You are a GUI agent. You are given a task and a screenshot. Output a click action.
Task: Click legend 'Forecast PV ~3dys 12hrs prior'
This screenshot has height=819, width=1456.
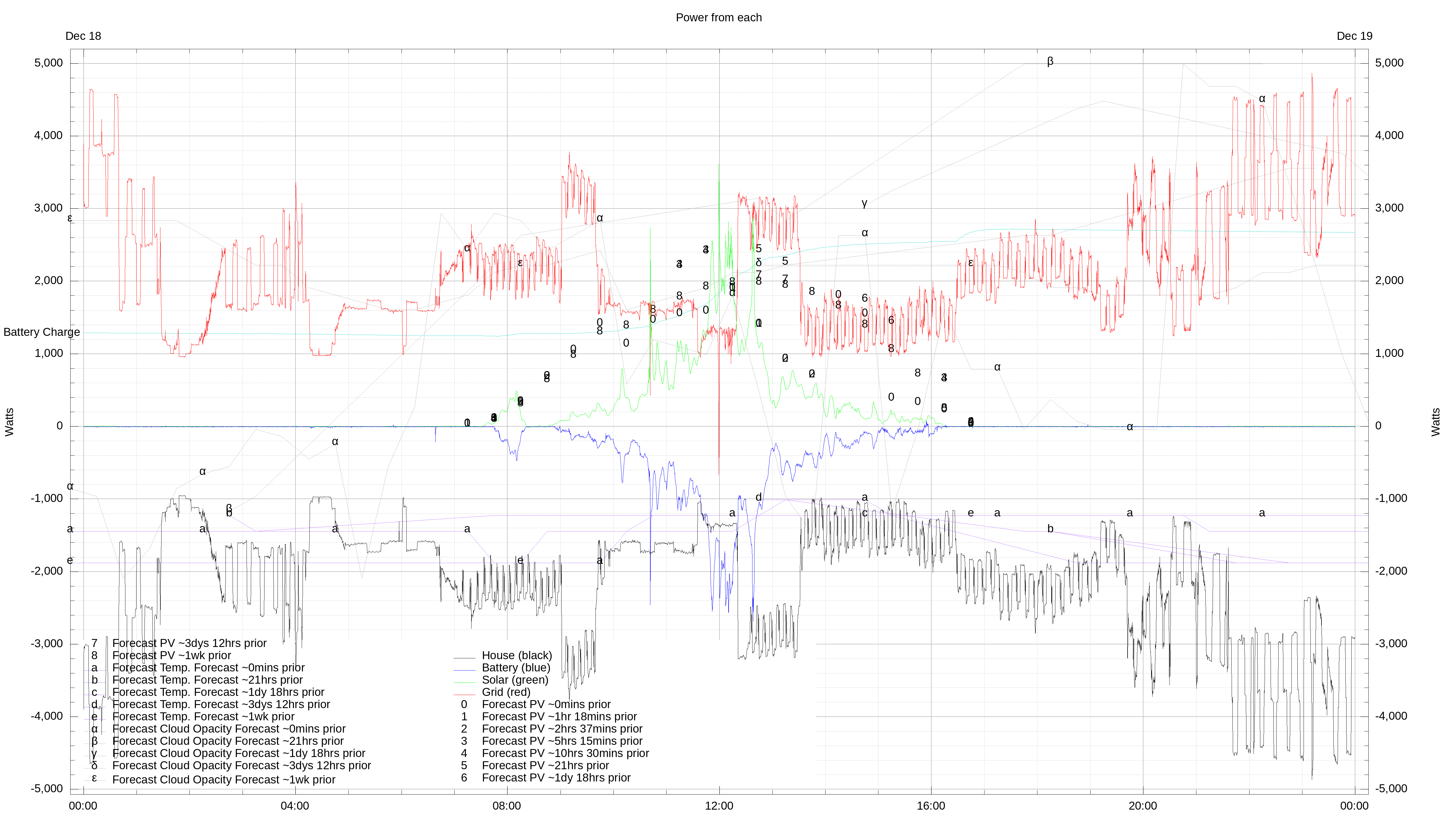(189, 643)
